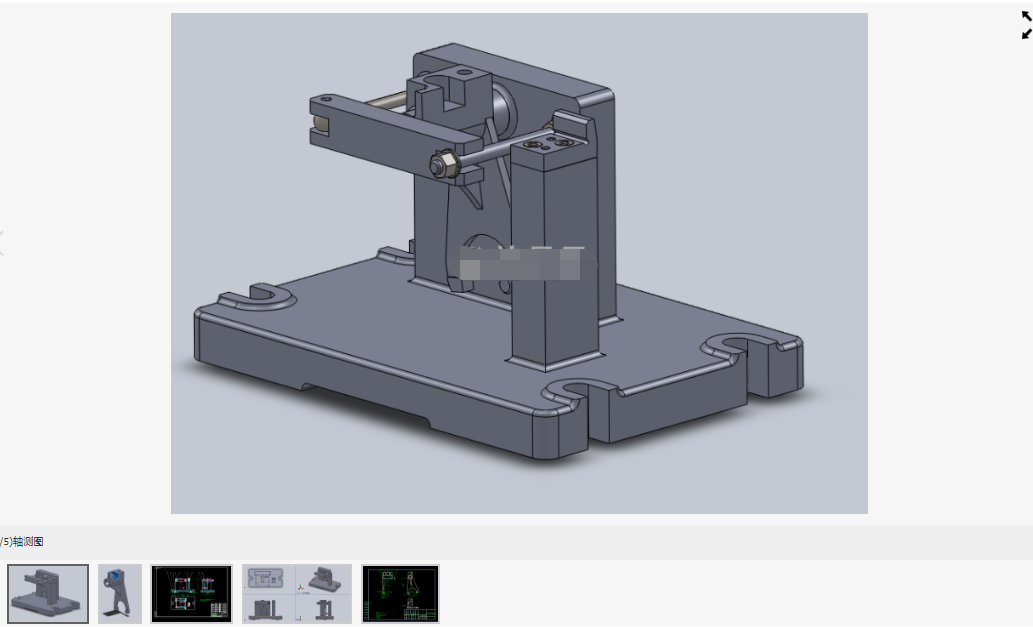The height and width of the screenshot is (627, 1033).
Task: Open the second thumbnail showing the lever part
Action: tap(120, 593)
